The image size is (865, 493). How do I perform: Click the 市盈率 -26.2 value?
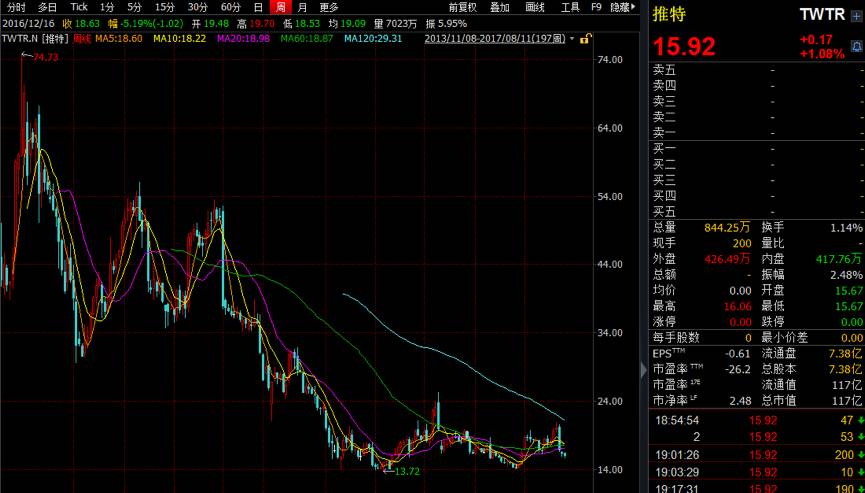coord(739,369)
